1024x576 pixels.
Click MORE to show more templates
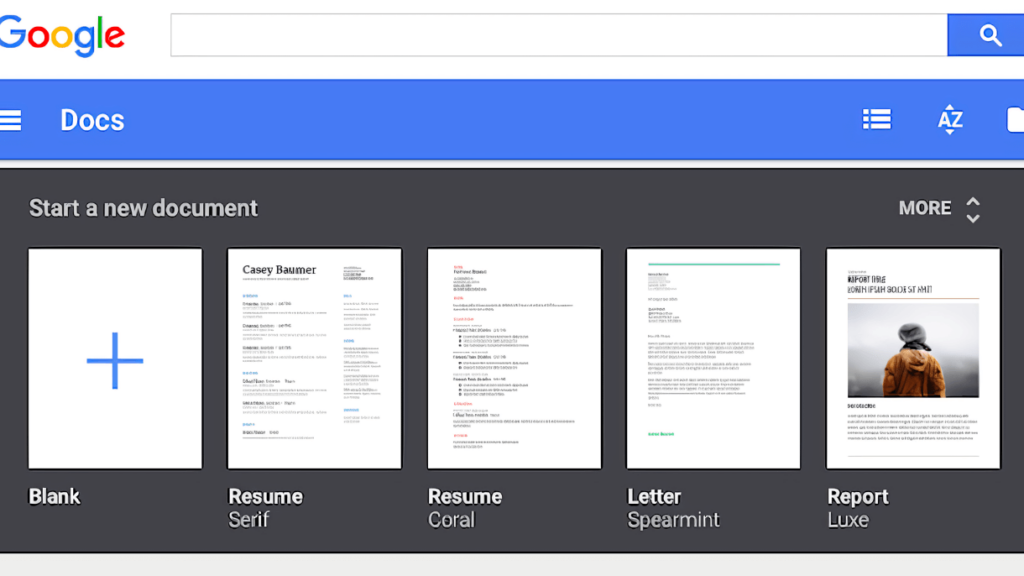point(924,208)
